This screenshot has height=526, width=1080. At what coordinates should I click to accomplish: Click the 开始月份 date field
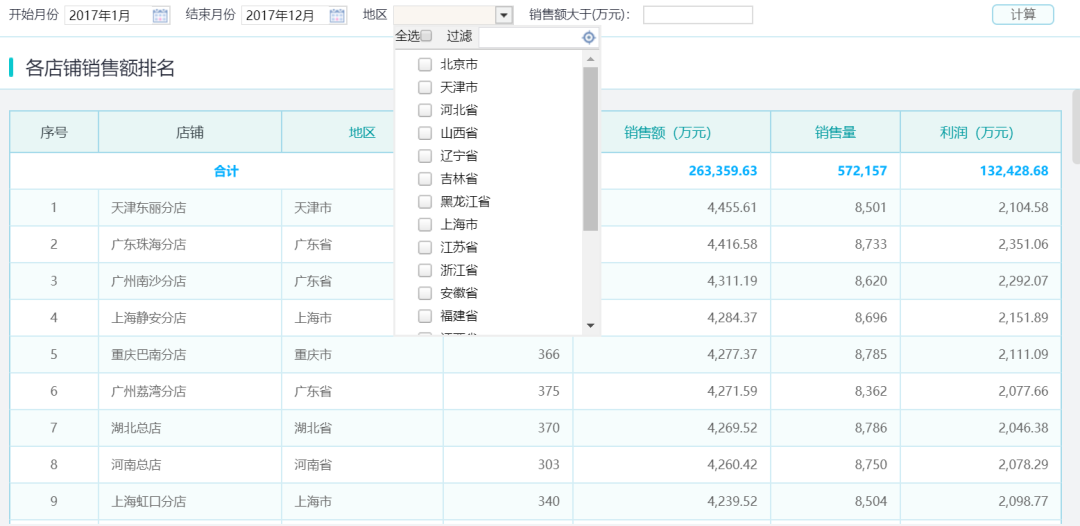point(108,15)
